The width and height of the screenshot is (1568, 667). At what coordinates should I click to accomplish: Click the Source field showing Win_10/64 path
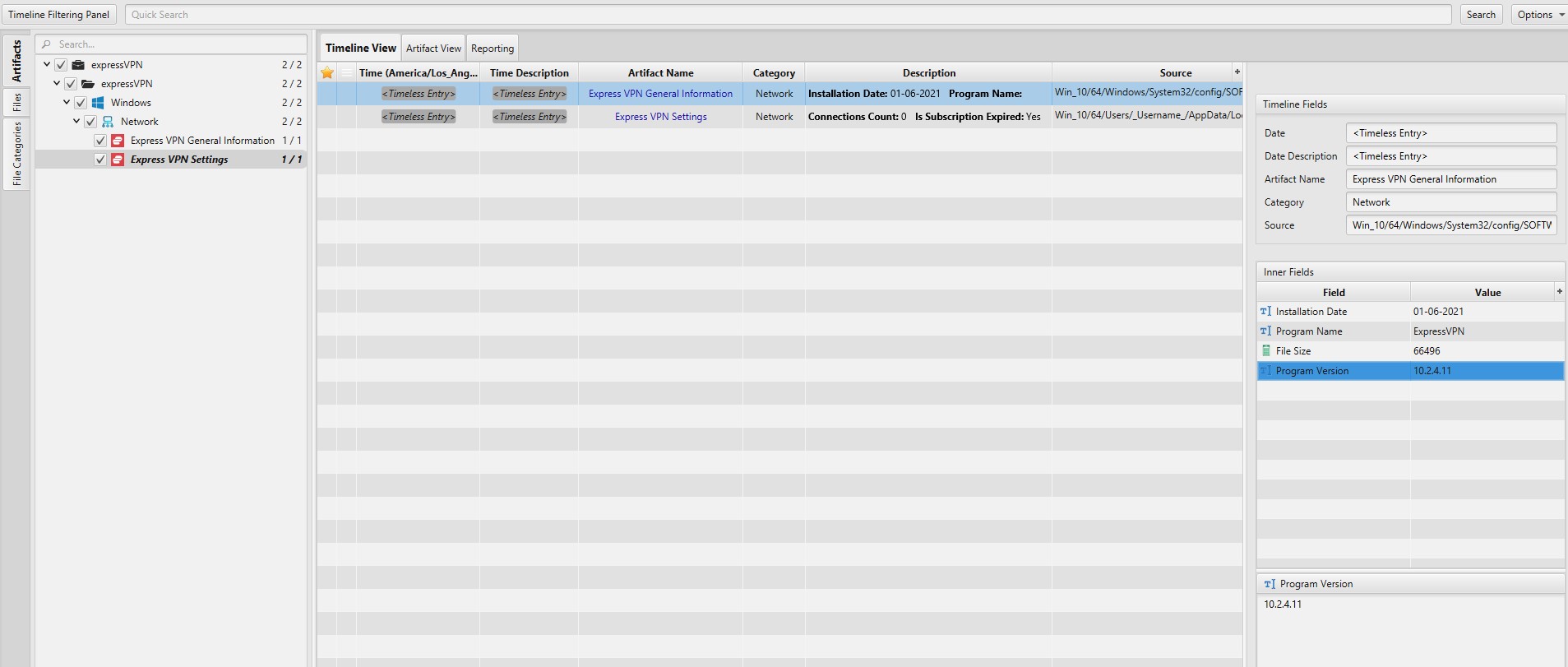coord(1451,225)
